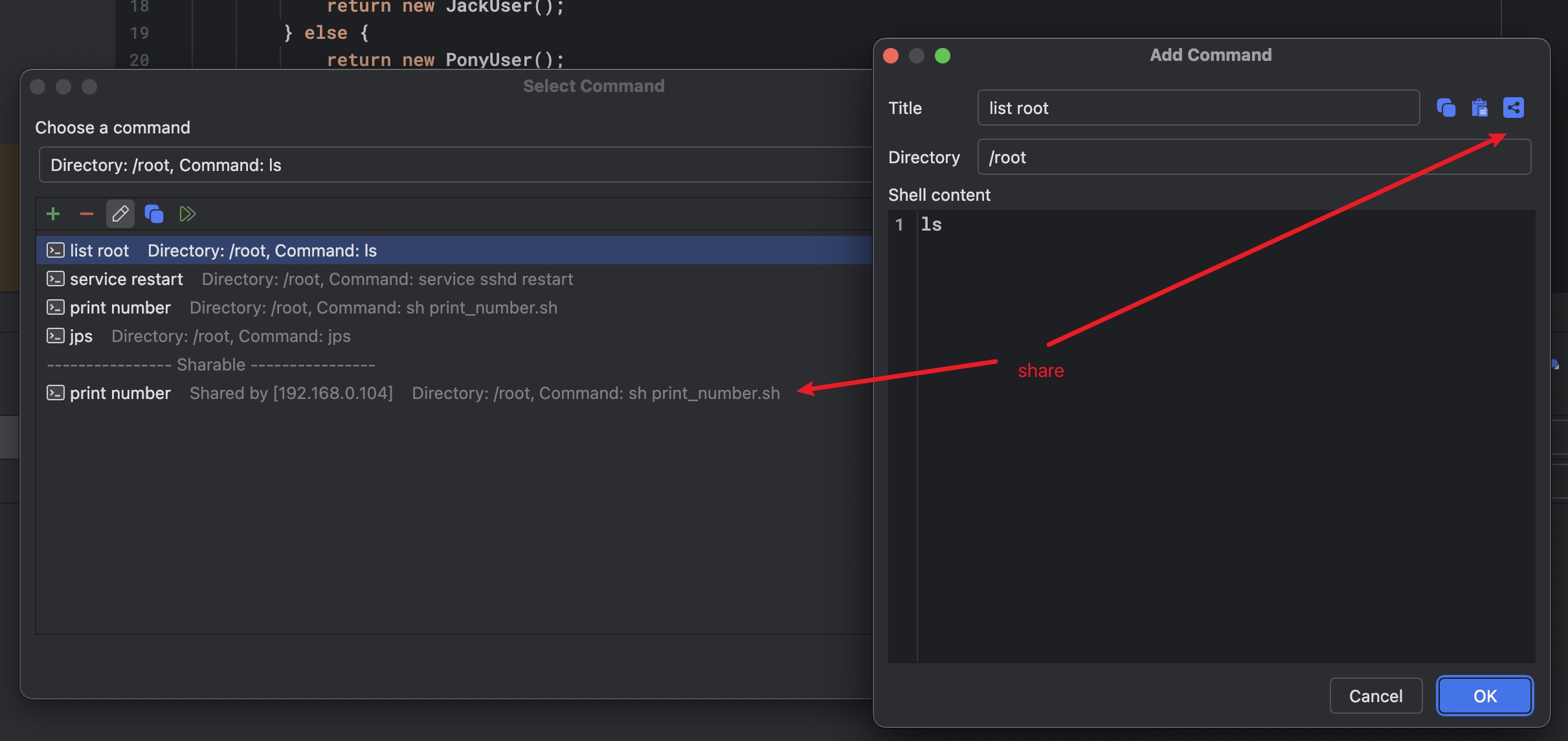Click the Title input field in Add Command
This screenshot has height=741, width=1568.
pyautogui.click(x=1197, y=107)
